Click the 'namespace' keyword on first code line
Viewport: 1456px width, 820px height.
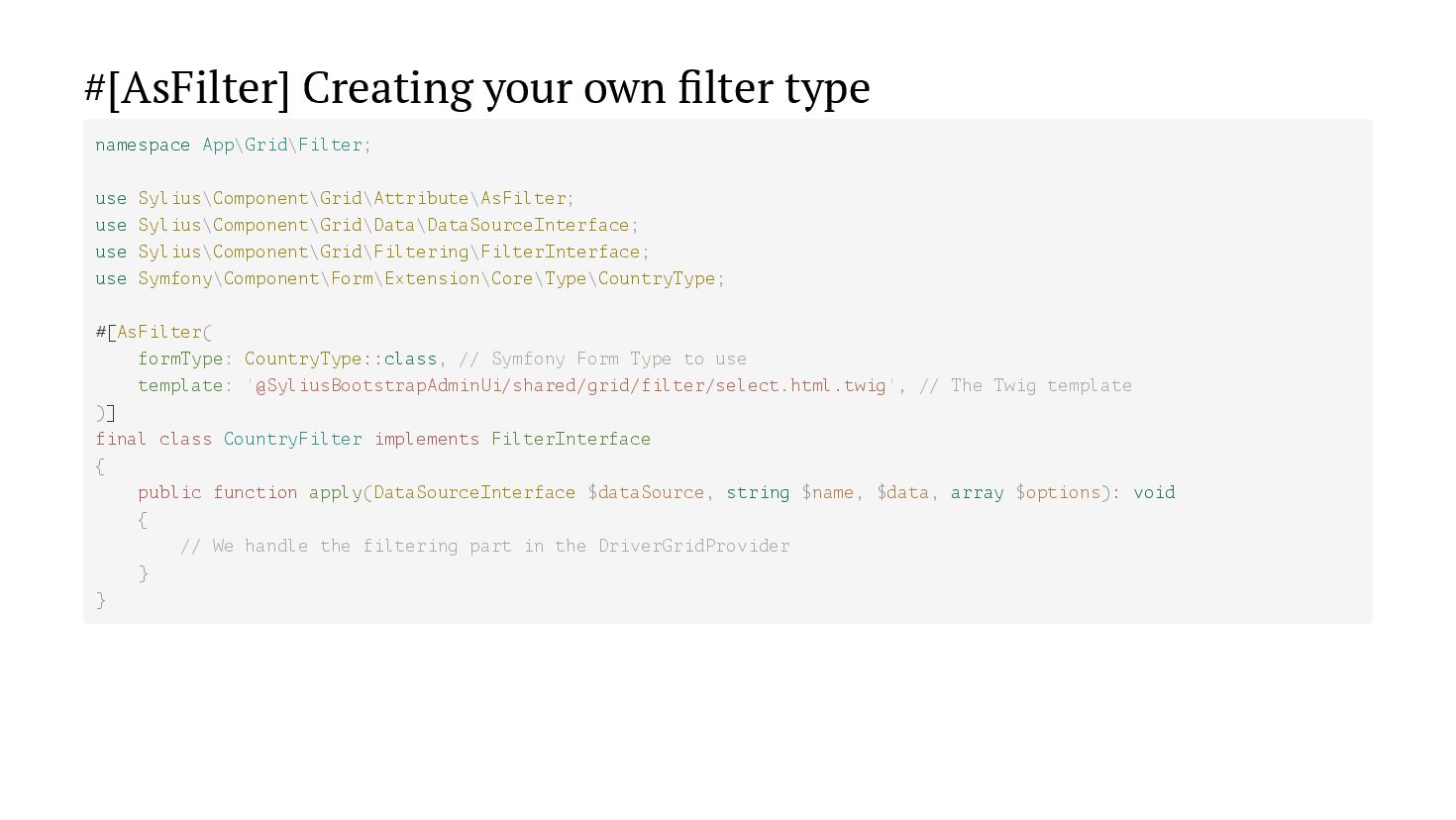tap(142, 145)
